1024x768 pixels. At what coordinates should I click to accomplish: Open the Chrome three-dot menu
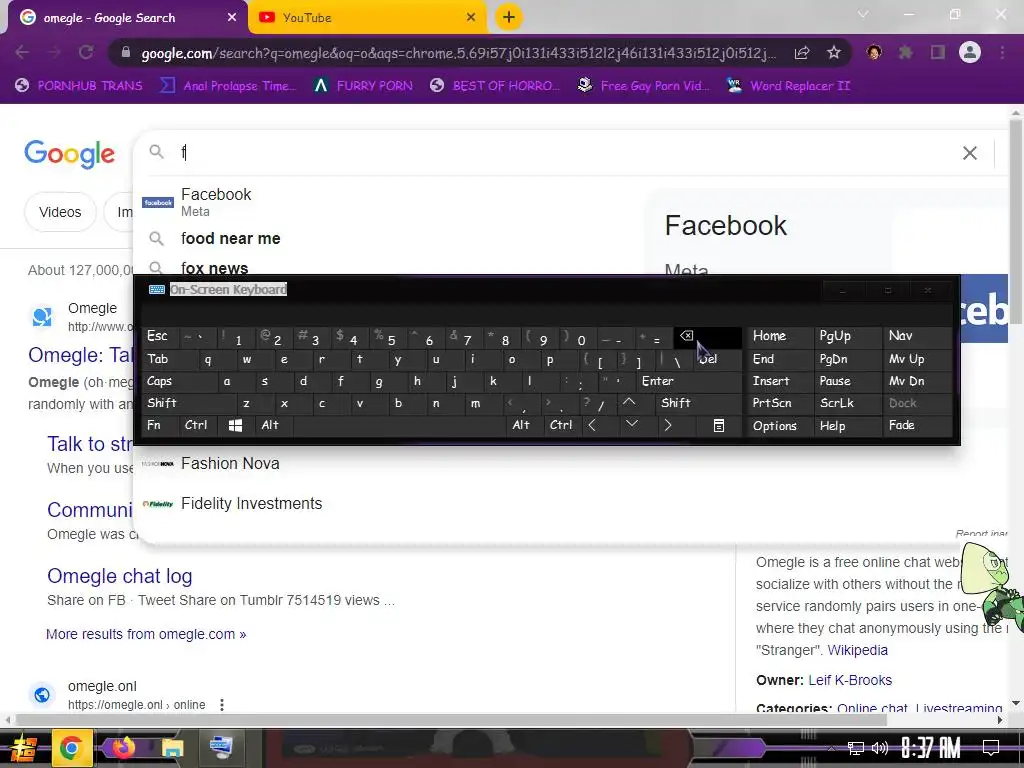click(x=1002, y=52)
